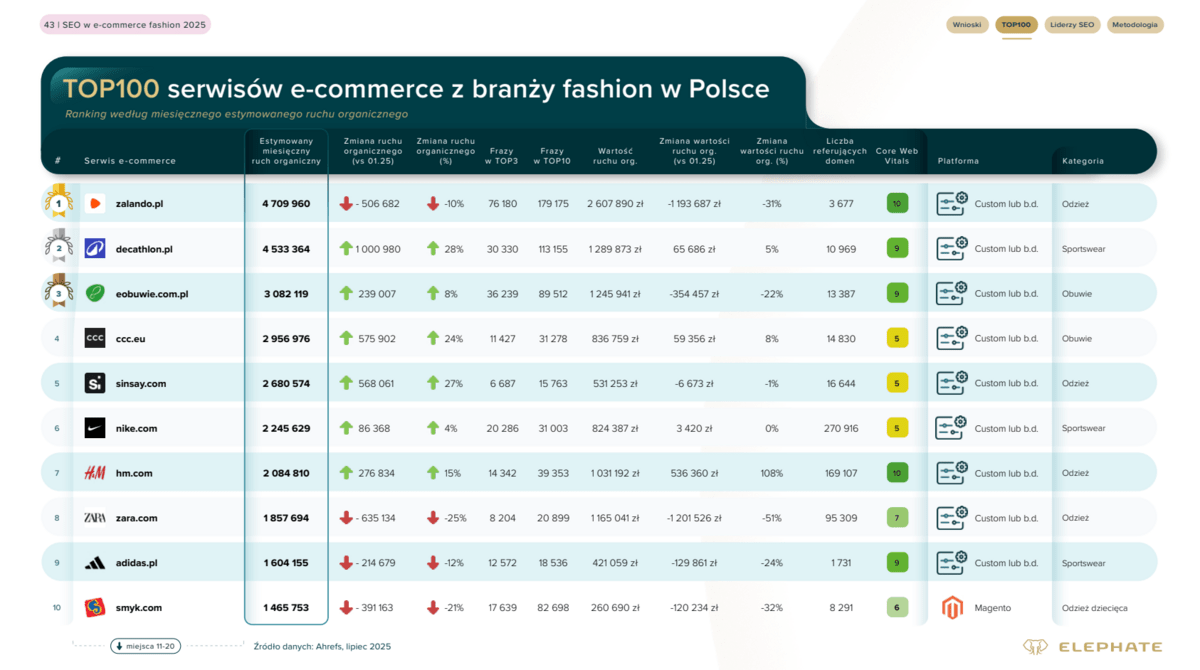This screenshot has width=1200, height=670.
Task: Click the hm.com H&M logo
Action: [x=95, y=473]
